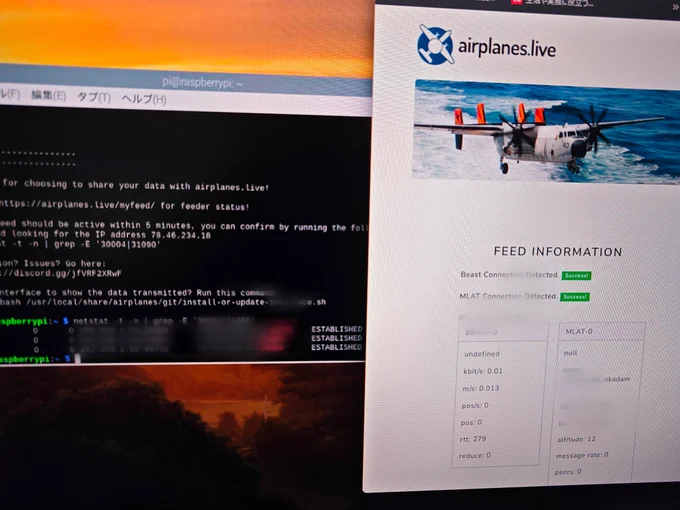
Task: Open the 編集(E) menu in the terminal
Action: point(49,96)
